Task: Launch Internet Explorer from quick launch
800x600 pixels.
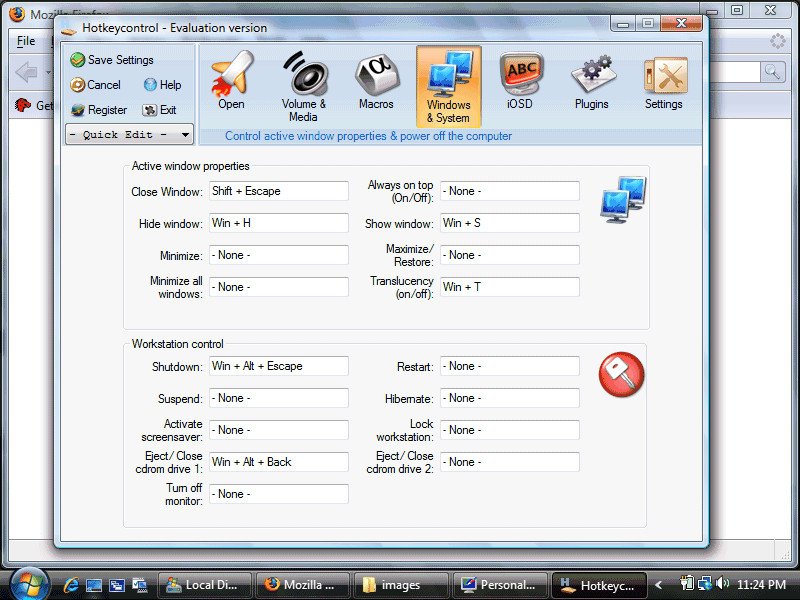Action: point(71,585)
